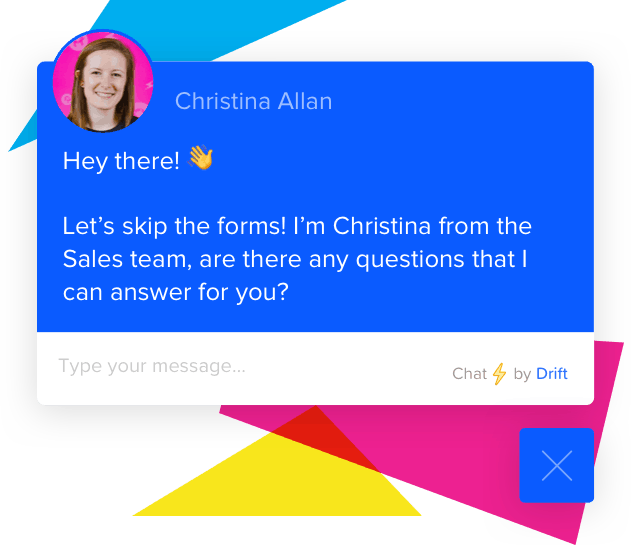Open the Drift link in the footer
Image resolution: width=631 pixels, height=545 pixels.
click(552, 374)
